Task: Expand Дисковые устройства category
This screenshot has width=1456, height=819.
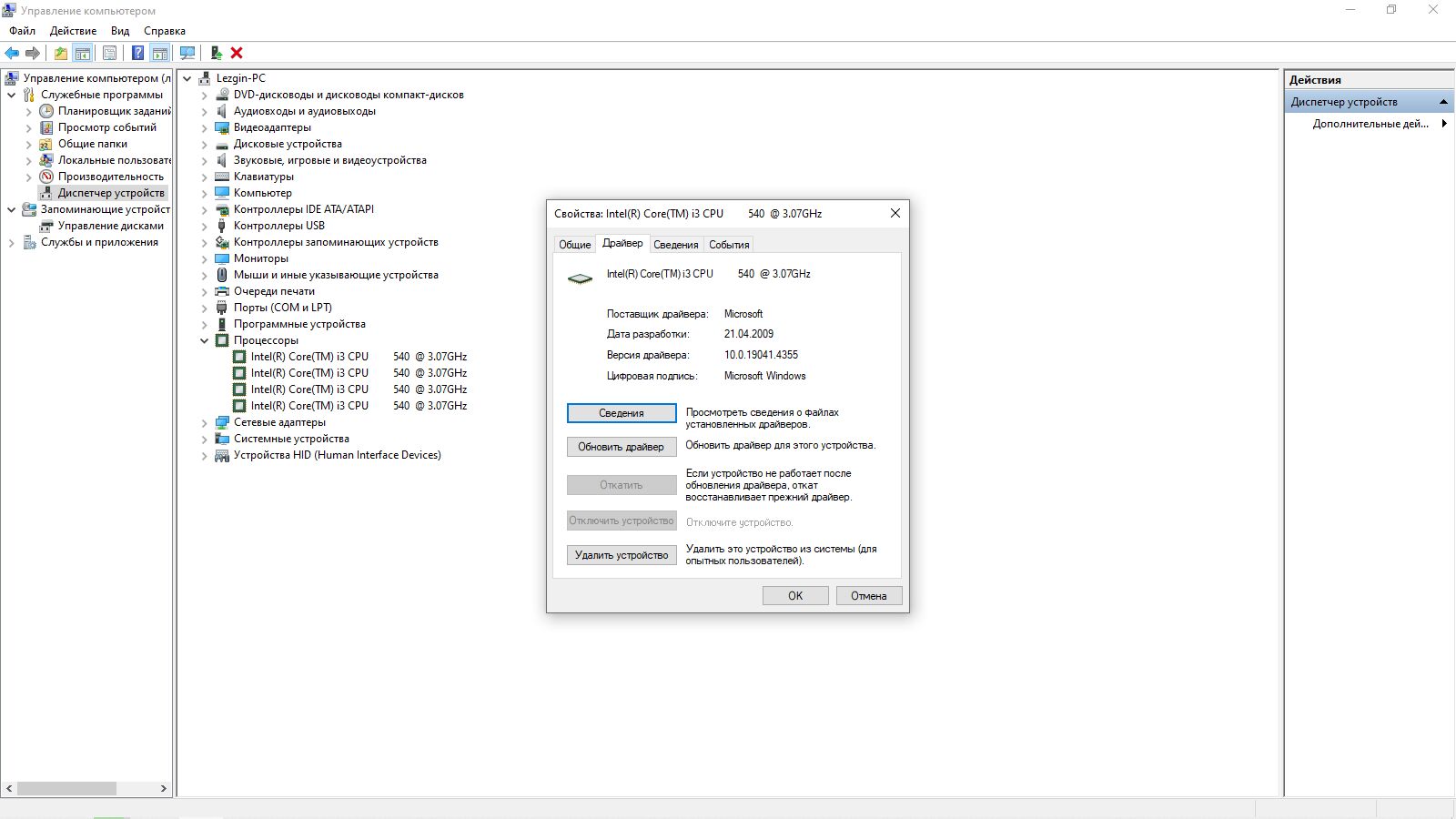Action: (x=205, y=144)
